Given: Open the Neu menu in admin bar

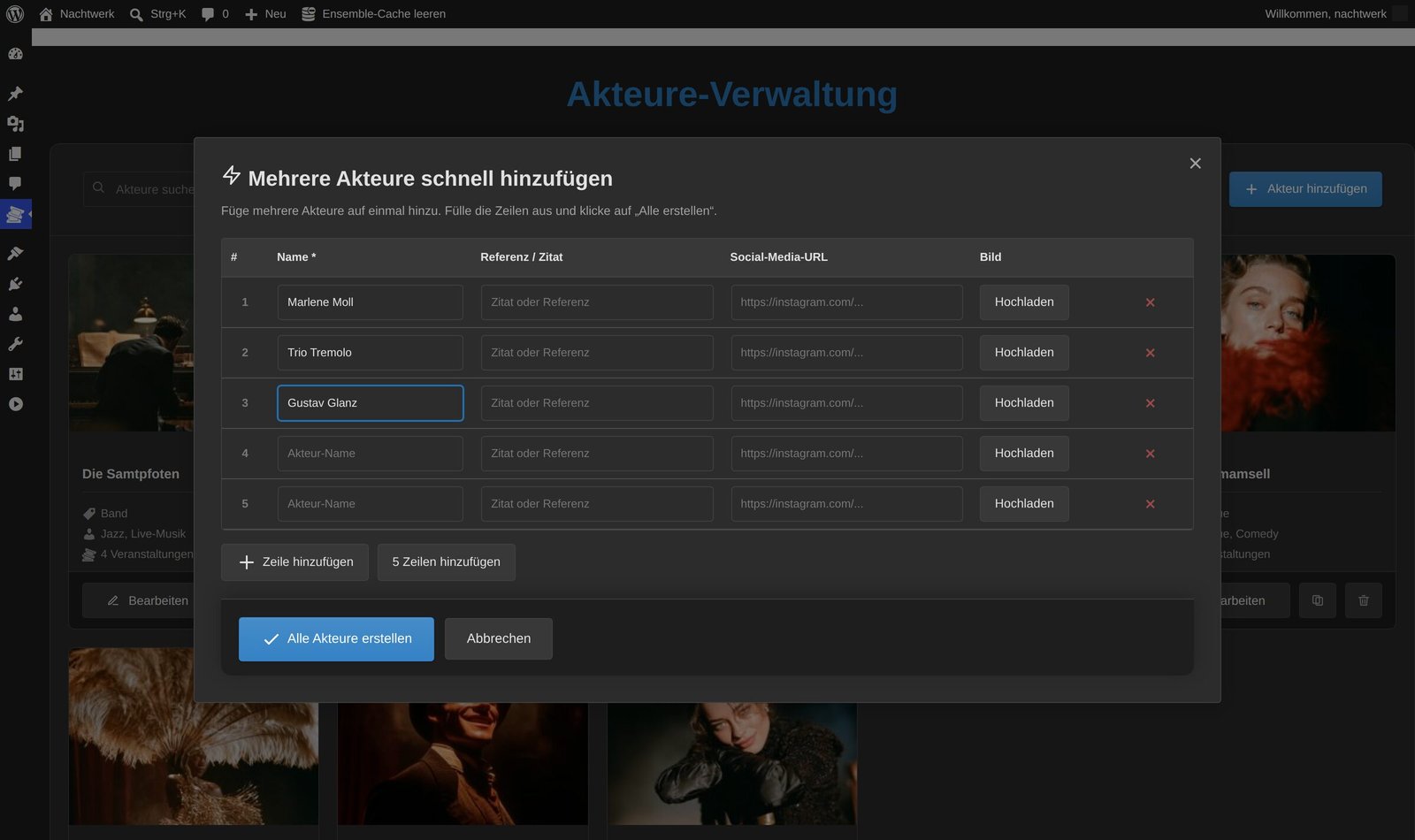Looking at the screenshot, I should [x=265, y=14].
